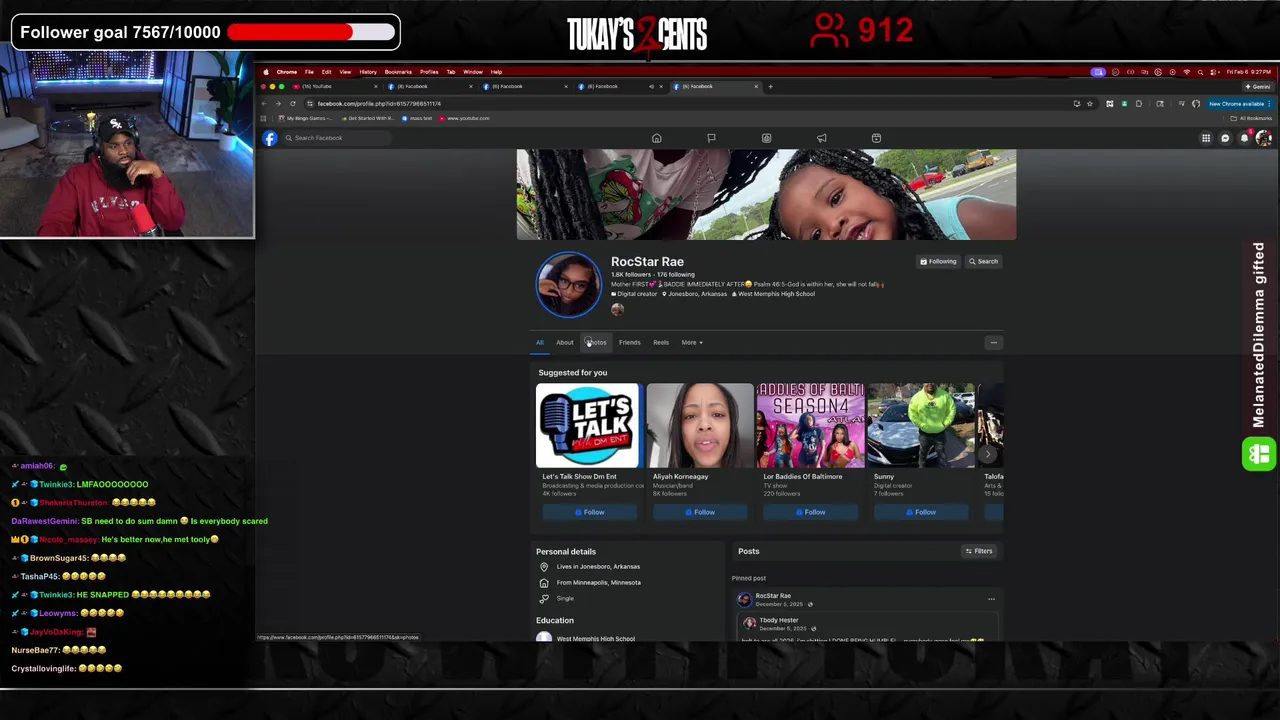The image size is (1280, 720).
Task: Expand the More dropdown on profile
Action: [692, 343]
